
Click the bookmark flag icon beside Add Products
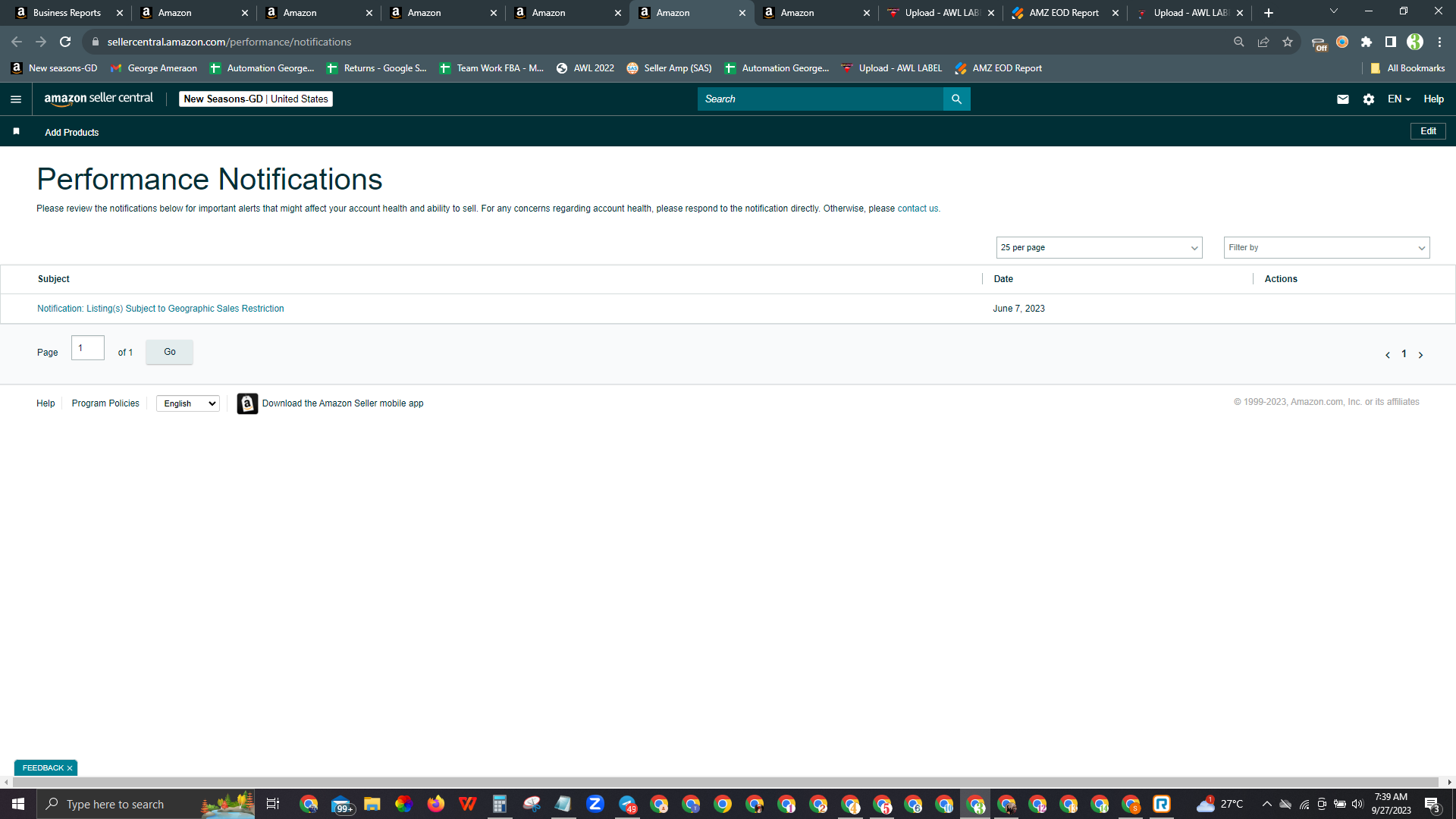16,132
